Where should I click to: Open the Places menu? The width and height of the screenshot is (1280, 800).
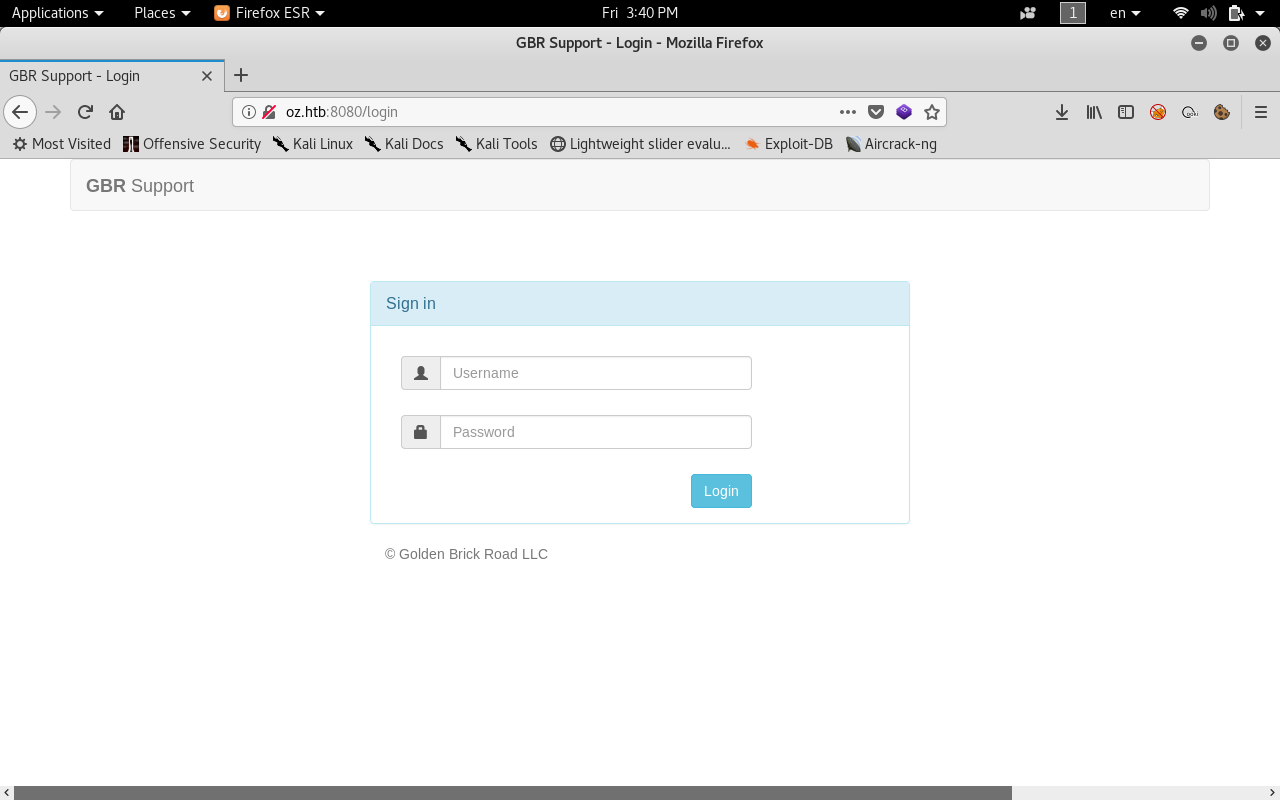click(162, 13)
